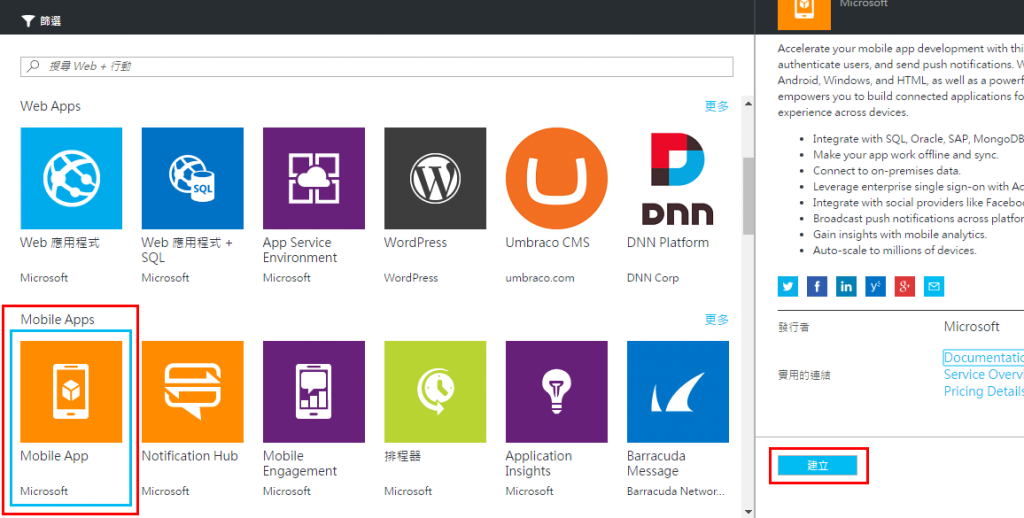Click the 建立 create button

[x=818, y=465]
